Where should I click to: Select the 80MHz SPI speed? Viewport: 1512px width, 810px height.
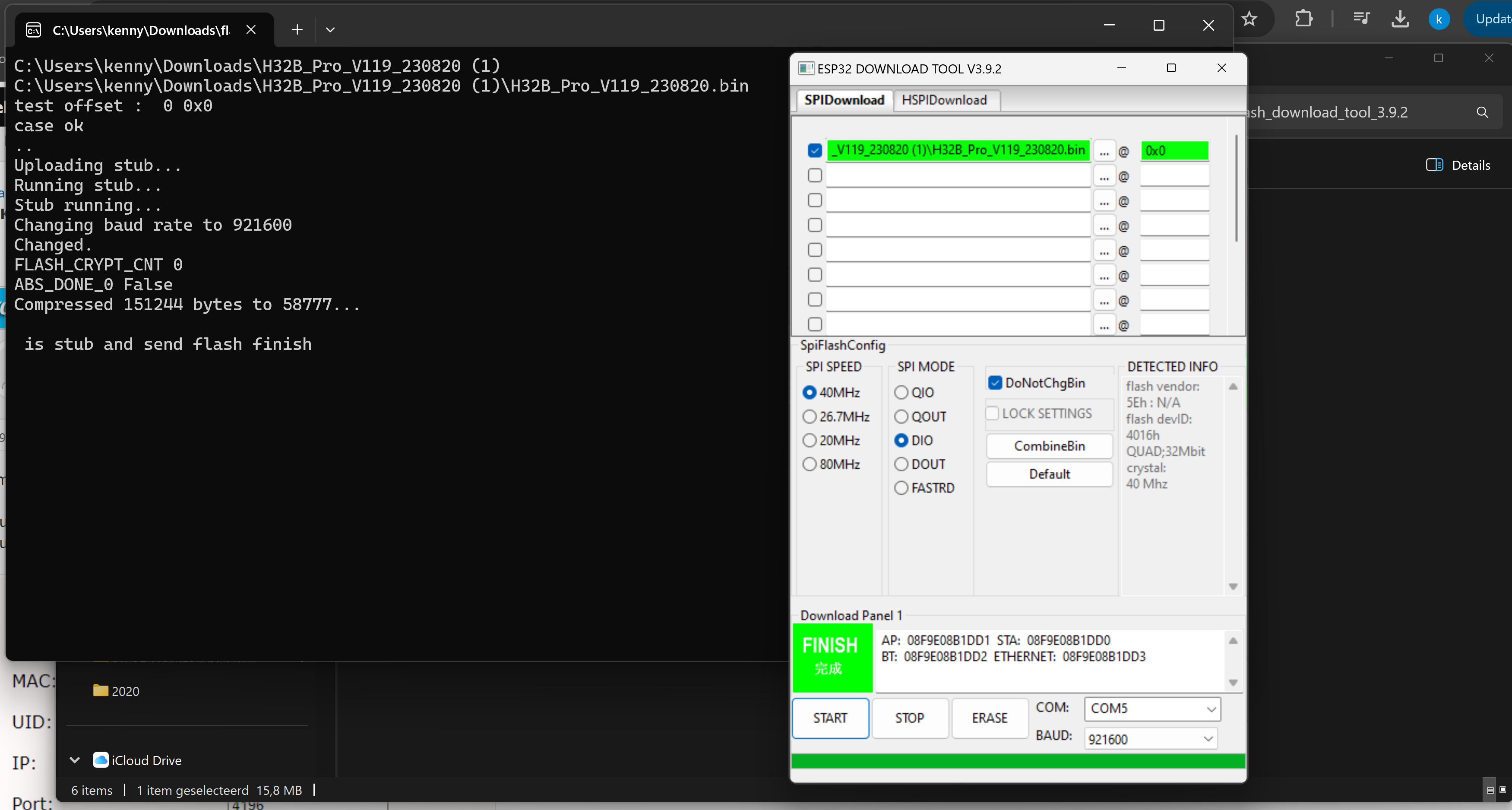point(810,464)
